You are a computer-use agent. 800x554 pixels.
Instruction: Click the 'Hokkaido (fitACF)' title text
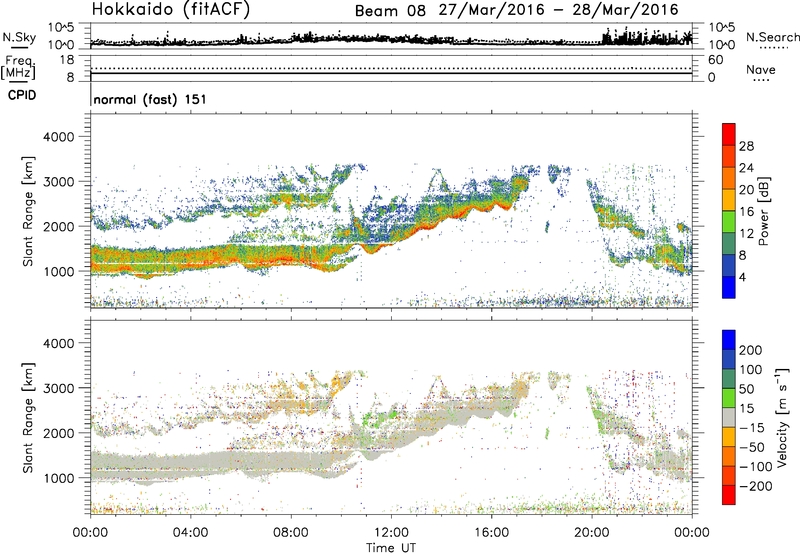click(171, 9)
